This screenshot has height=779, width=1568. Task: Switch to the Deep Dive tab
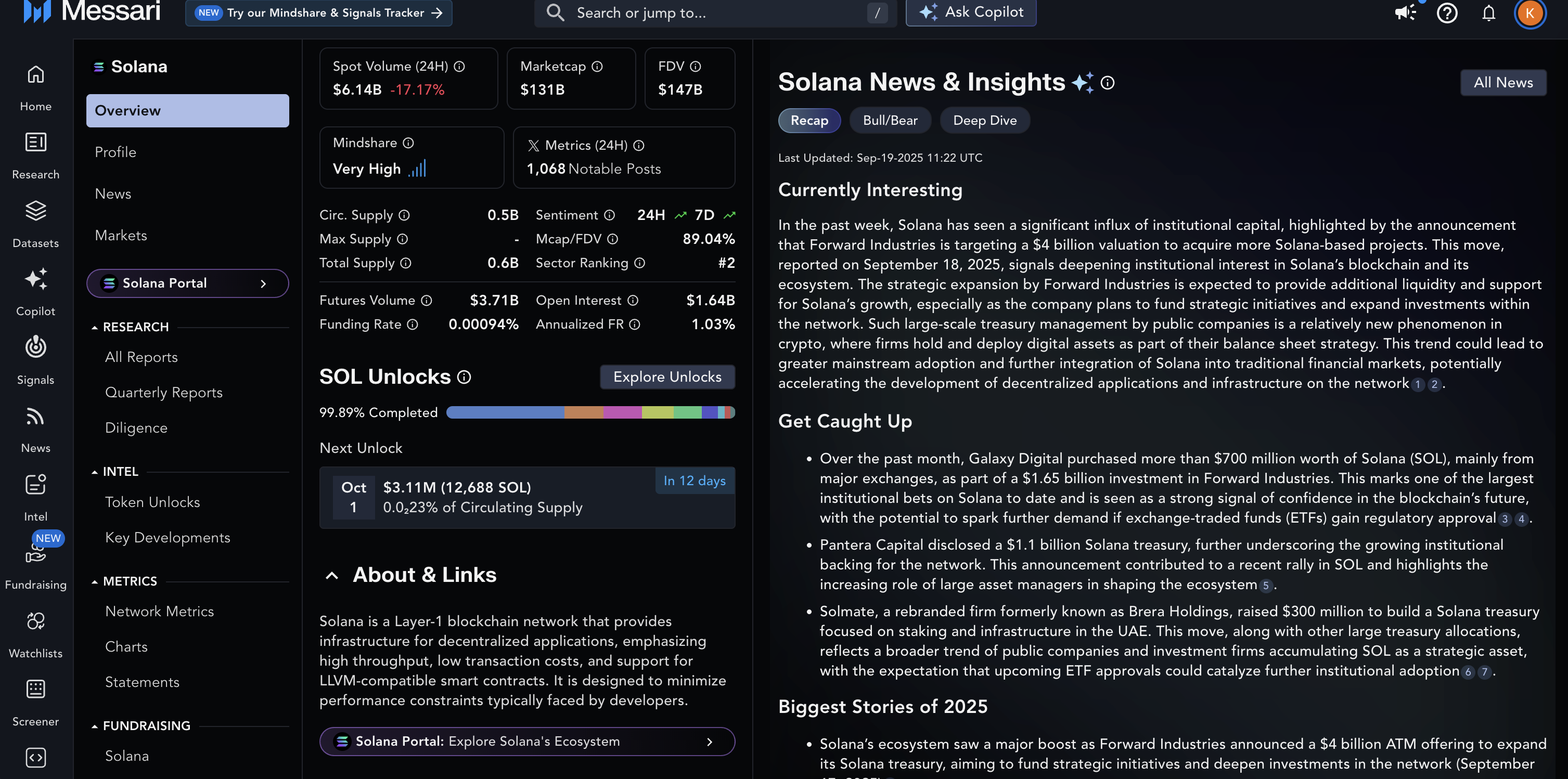985,121
